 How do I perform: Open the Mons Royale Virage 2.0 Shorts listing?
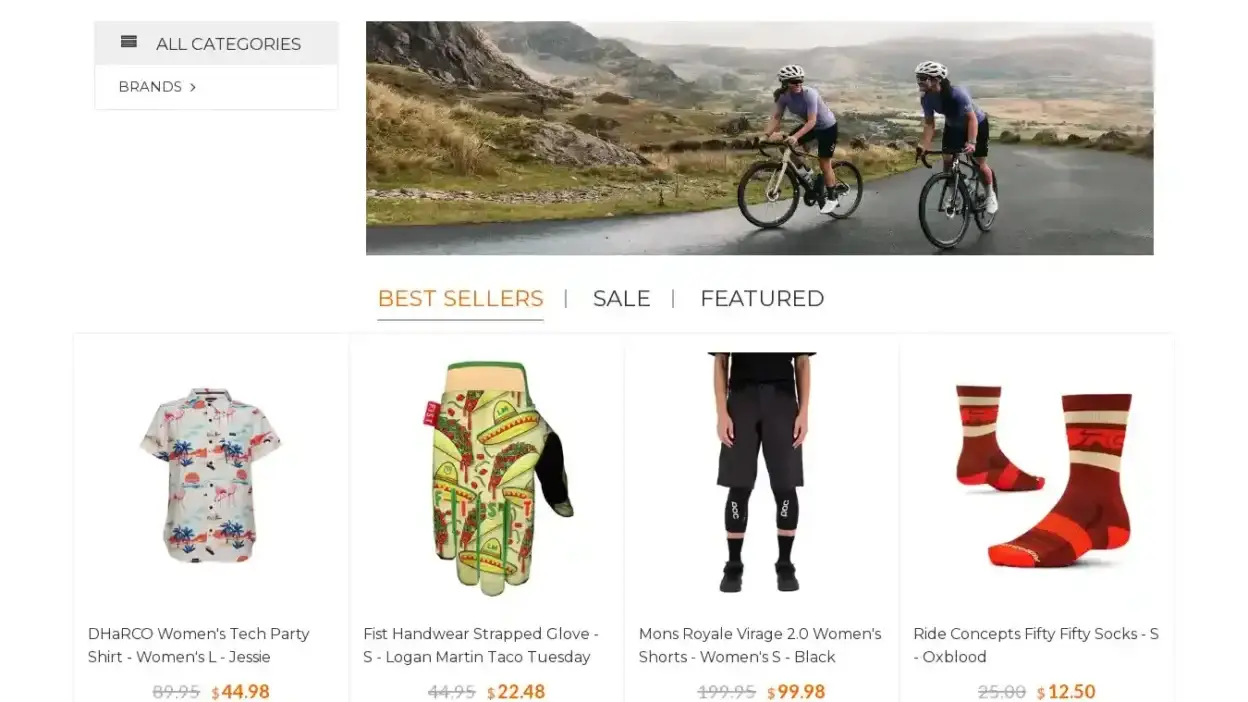[x=760, y=645]
